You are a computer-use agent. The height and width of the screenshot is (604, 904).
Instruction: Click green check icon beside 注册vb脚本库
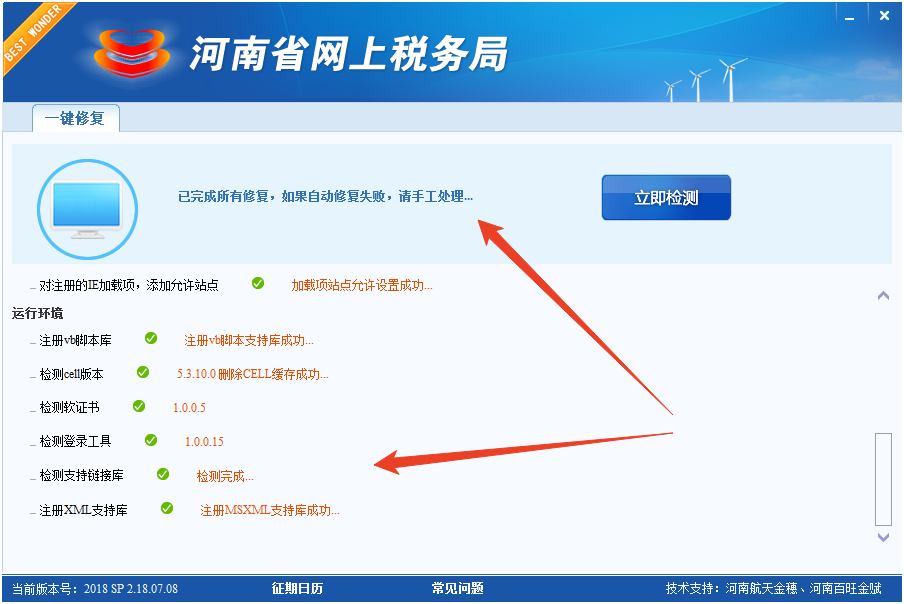click(151, 339)
